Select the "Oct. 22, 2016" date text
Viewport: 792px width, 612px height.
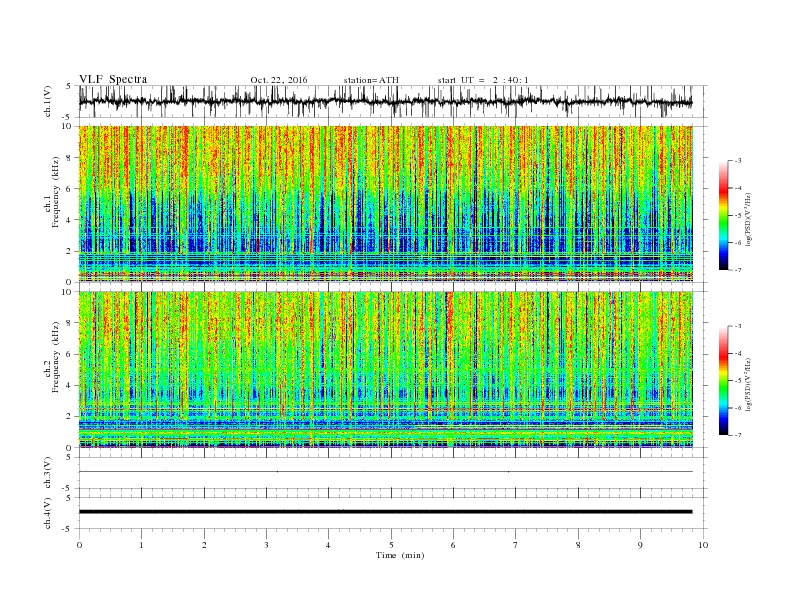(x=279, y=80)
